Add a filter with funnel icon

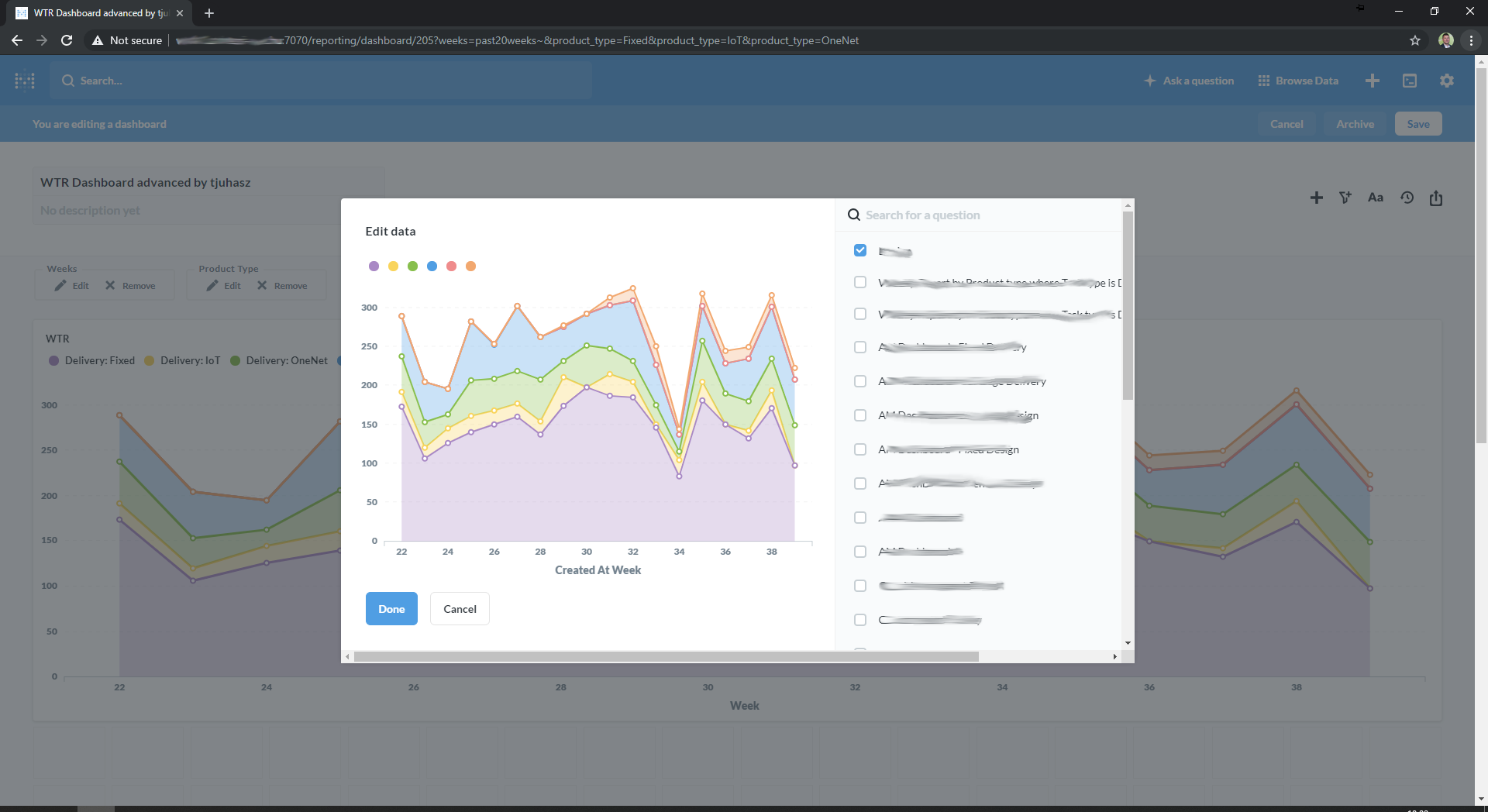(x=1345, y=198)
